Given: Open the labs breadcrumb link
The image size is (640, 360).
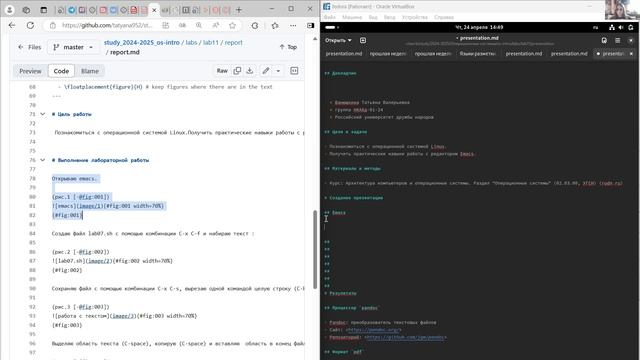Looking at the screenshot, I should click(191, 42).
